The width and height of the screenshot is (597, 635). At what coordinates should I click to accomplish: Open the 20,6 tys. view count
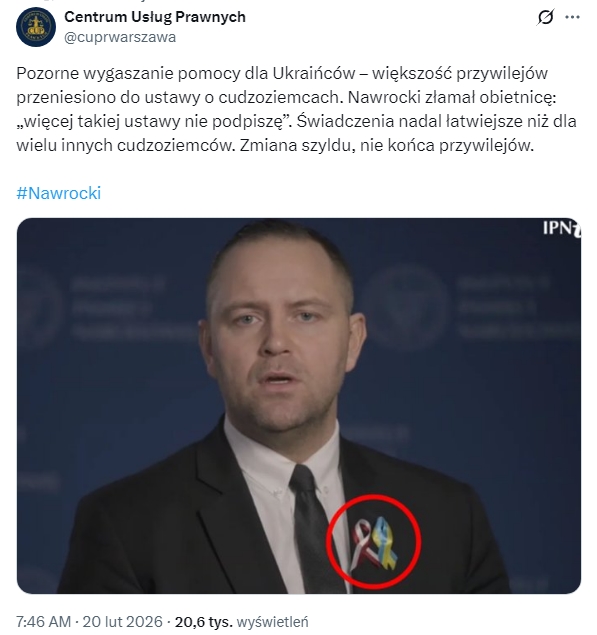pyautogui.click(x=204, y=621)
